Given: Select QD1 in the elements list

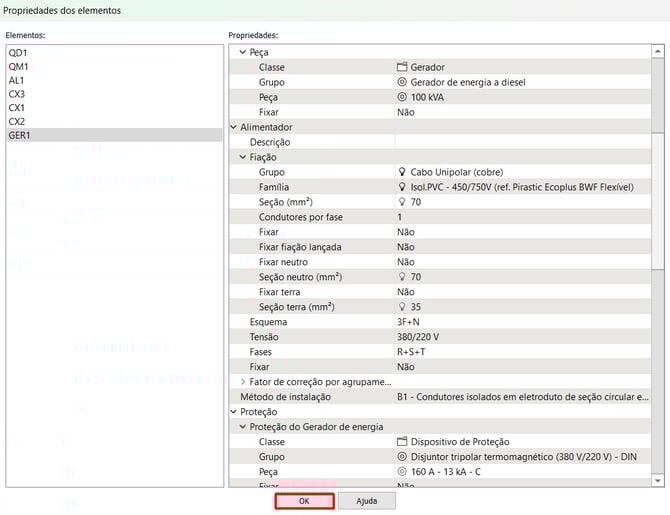Looking at the screenshot, I should click(18, 52).
